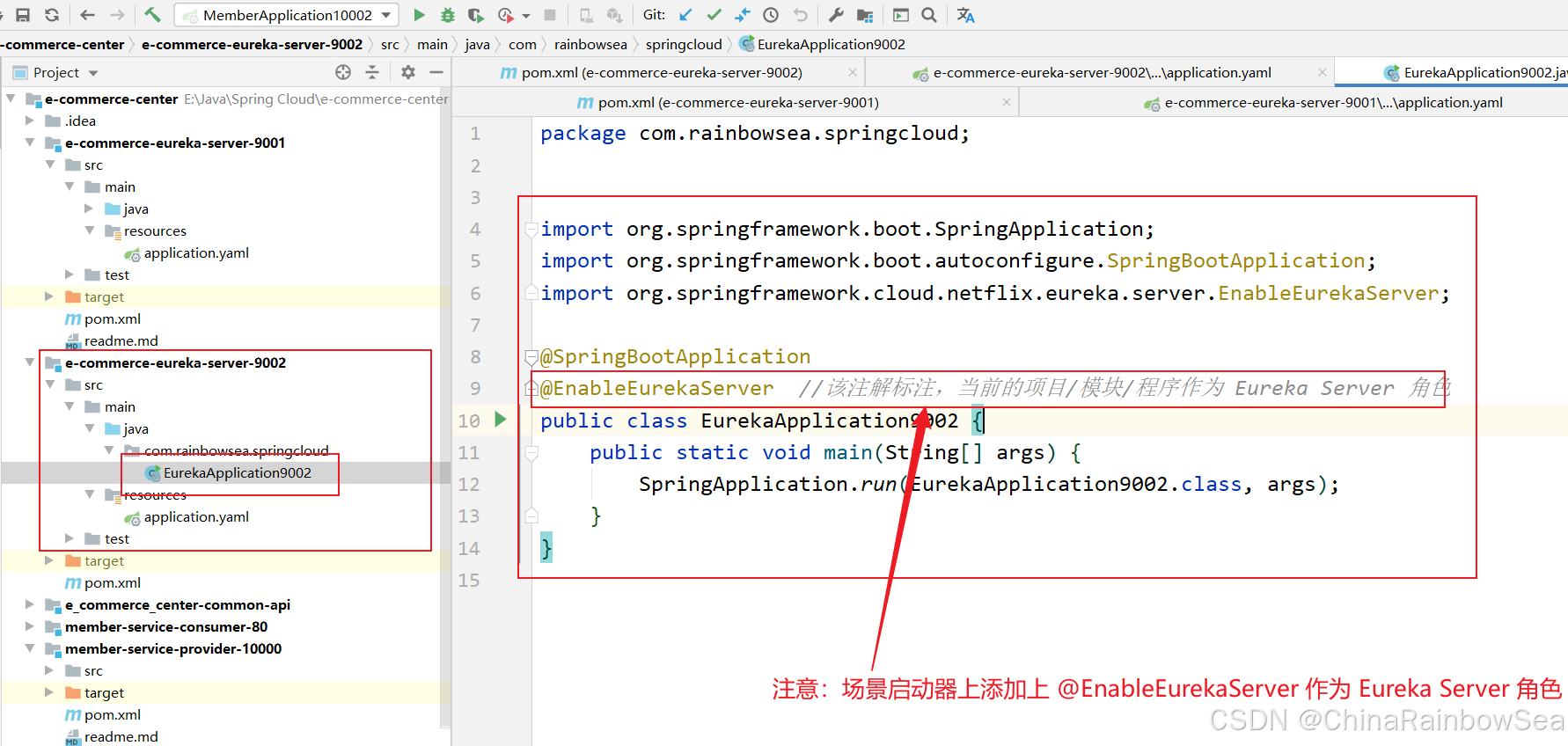Click Git rollback undo icon

(x=800, y=15)
